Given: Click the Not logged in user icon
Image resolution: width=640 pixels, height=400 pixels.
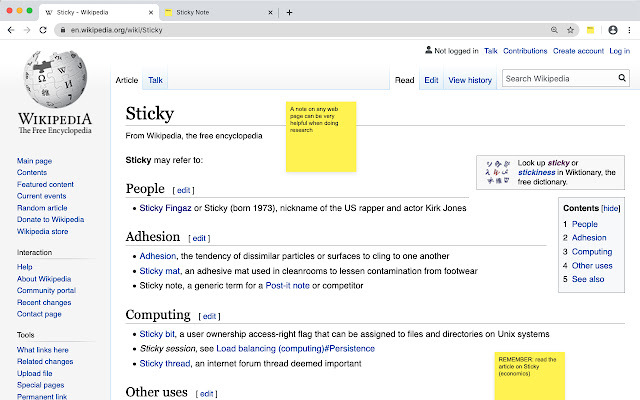Looking at the screenshot, I should click(x=428, y=50).
